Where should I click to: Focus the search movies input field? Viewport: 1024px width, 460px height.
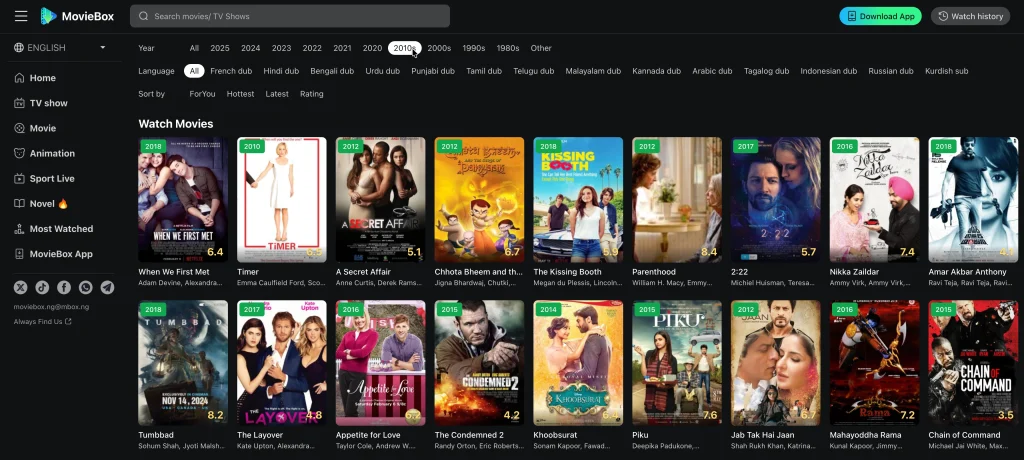point(290,16)
